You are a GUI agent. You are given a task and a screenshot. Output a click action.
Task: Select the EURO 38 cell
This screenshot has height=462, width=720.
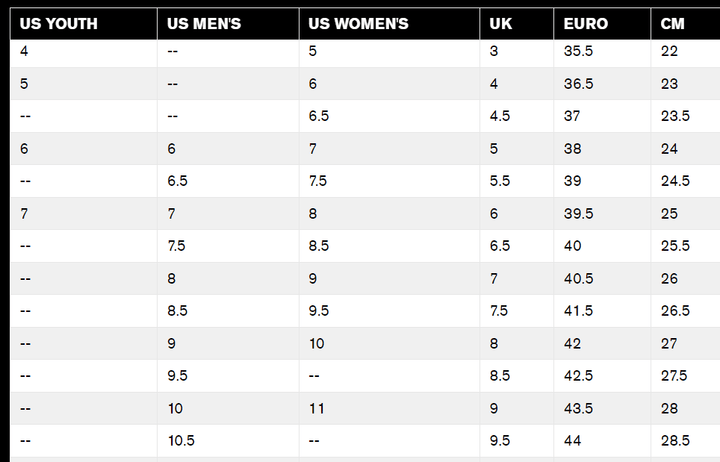click(573, 149)
